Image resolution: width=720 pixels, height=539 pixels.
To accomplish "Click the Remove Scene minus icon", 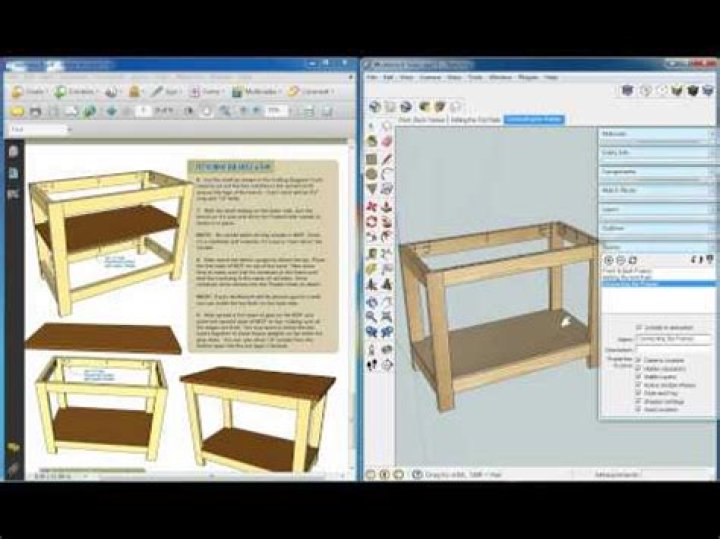I will point(621,260).
